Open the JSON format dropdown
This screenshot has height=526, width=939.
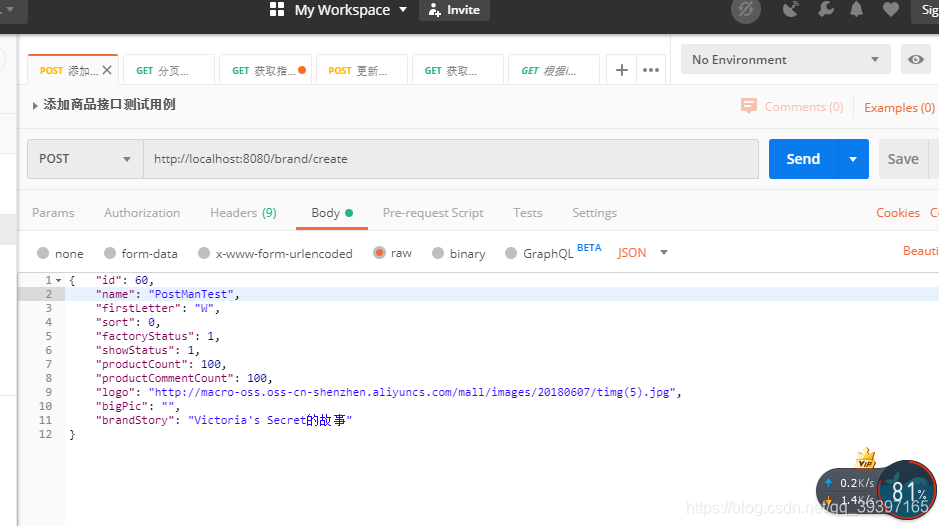click(643, 253)
